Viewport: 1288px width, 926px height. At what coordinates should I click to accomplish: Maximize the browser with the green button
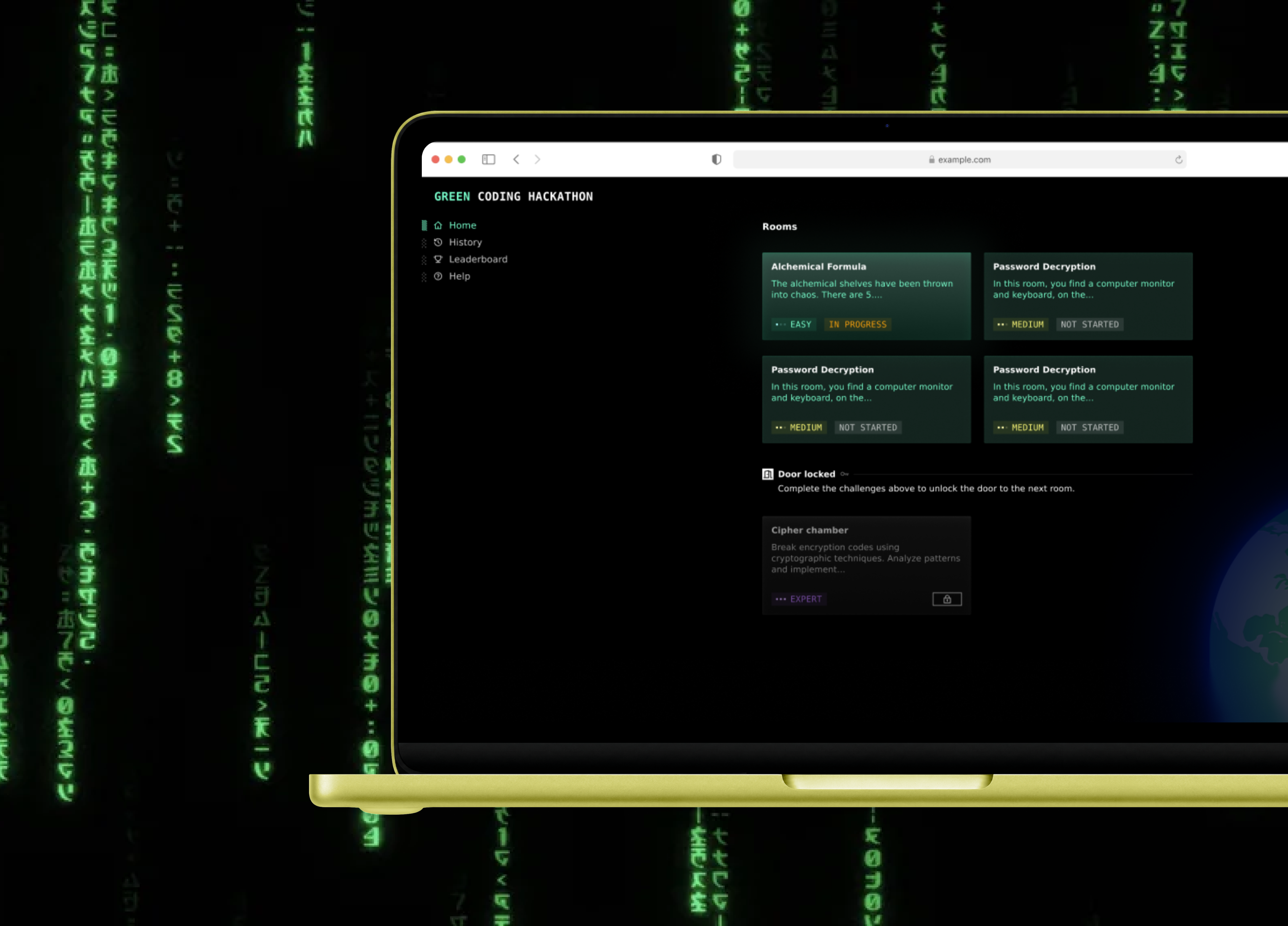click(x=462, y=160)
